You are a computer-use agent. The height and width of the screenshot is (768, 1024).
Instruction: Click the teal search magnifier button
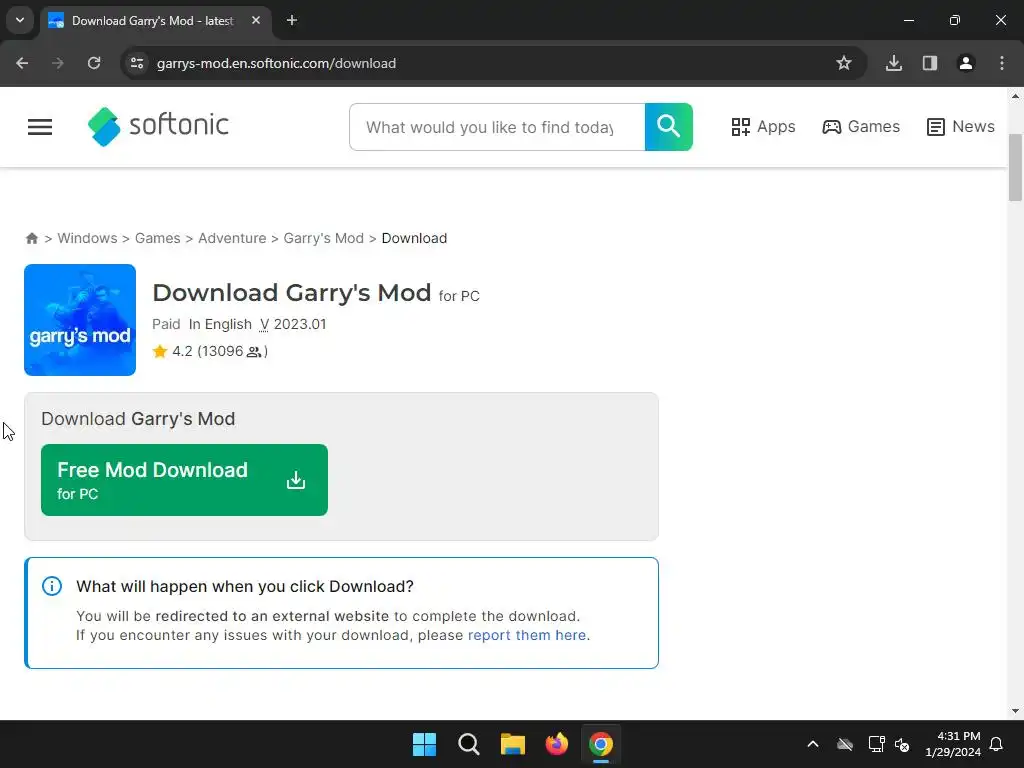(x=669, y=127)
